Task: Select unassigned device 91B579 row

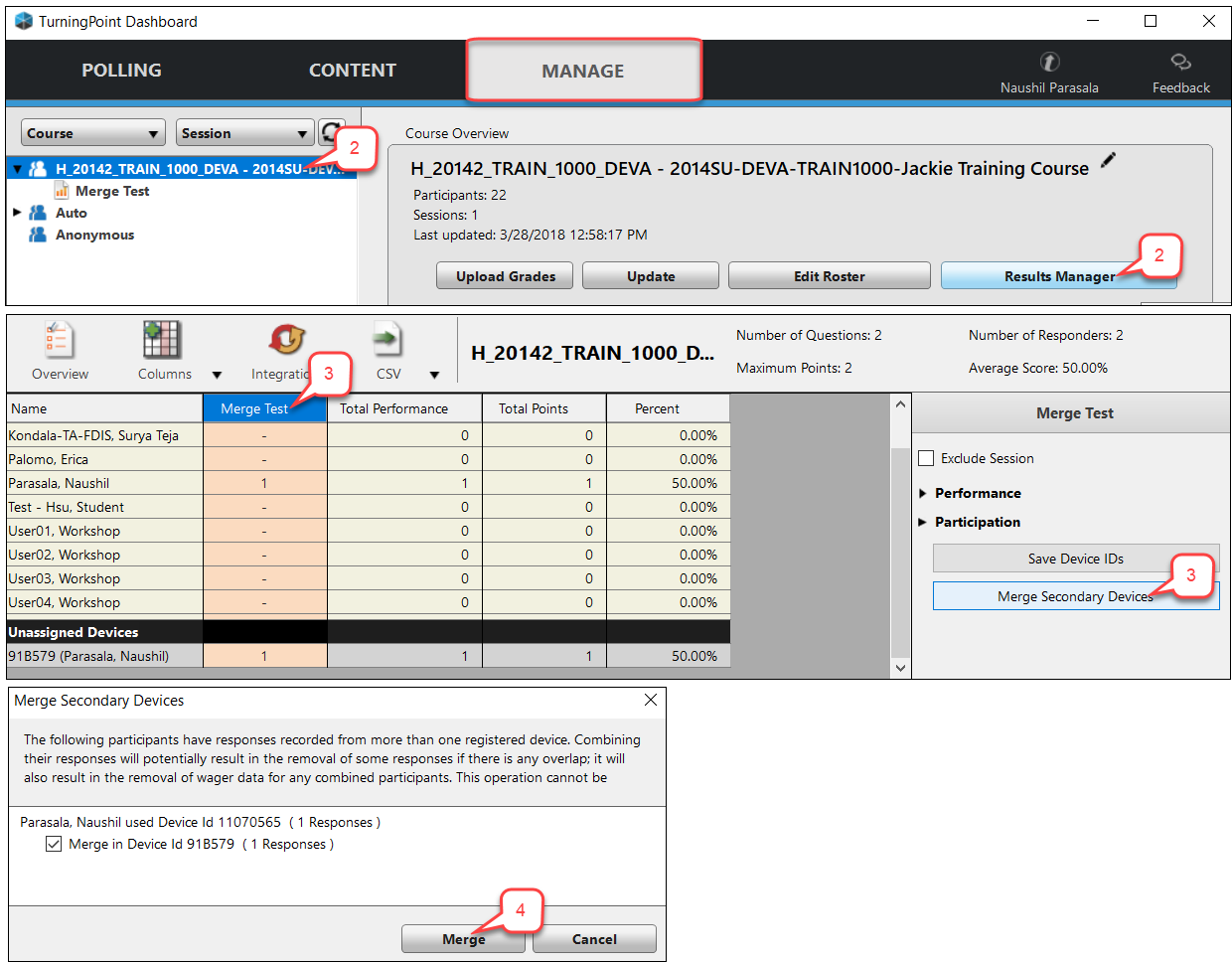Action: [x=369, y=656]
